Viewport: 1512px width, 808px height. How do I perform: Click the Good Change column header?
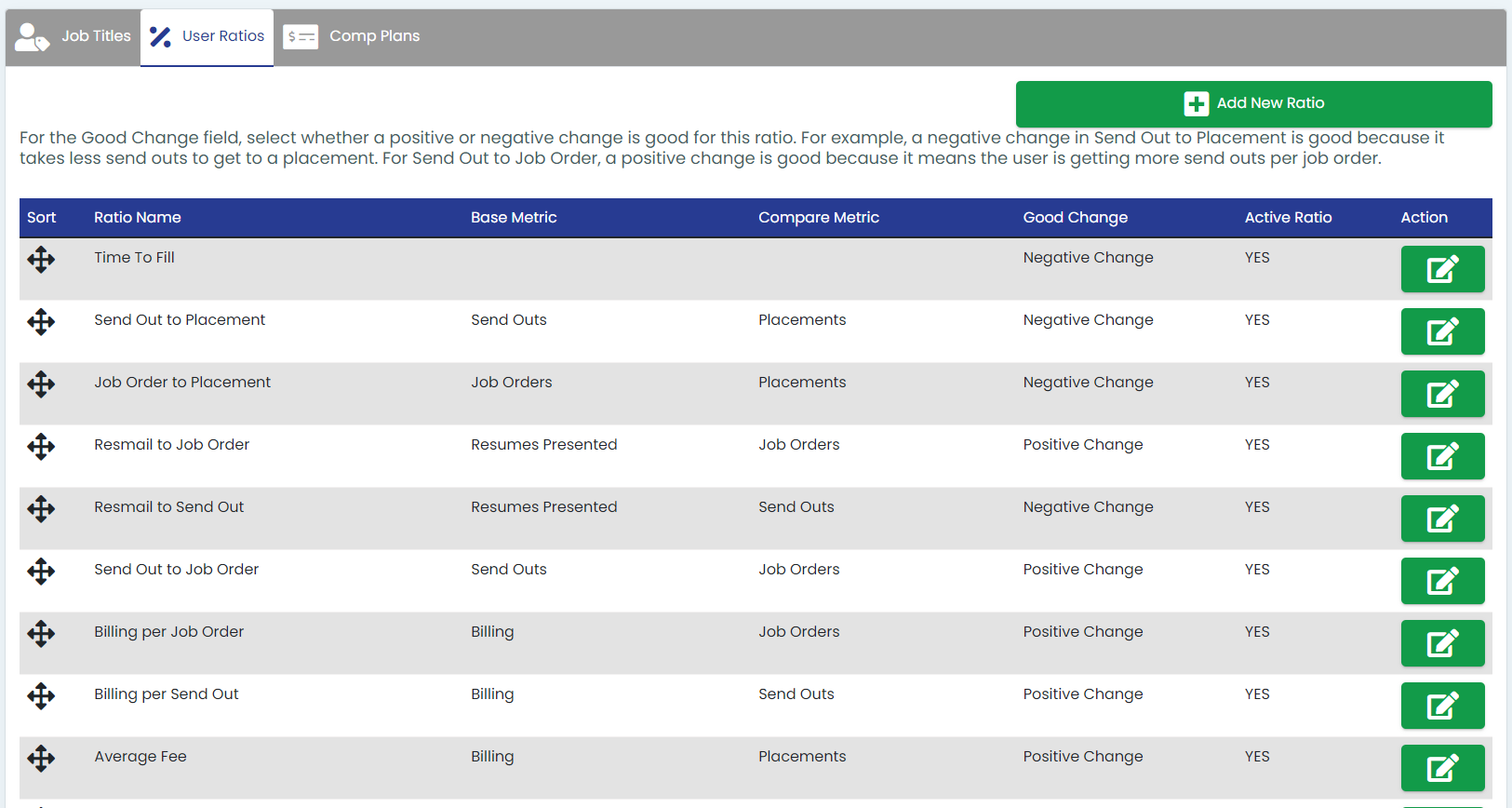[1076, 218]
